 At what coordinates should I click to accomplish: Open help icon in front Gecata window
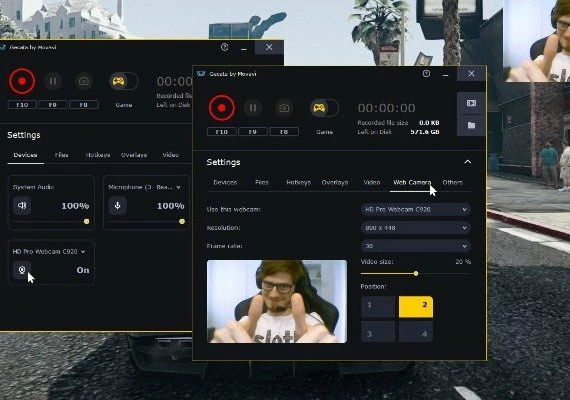point(426,74)
